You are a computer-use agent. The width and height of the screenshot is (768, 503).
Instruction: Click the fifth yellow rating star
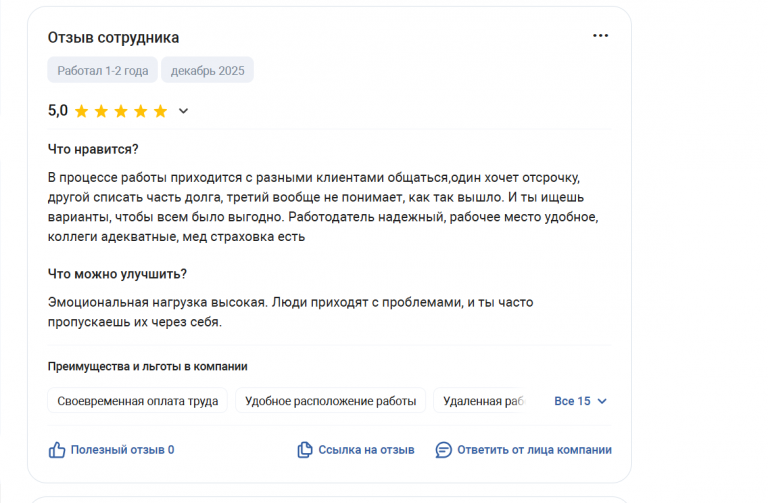tap(160, 111)
